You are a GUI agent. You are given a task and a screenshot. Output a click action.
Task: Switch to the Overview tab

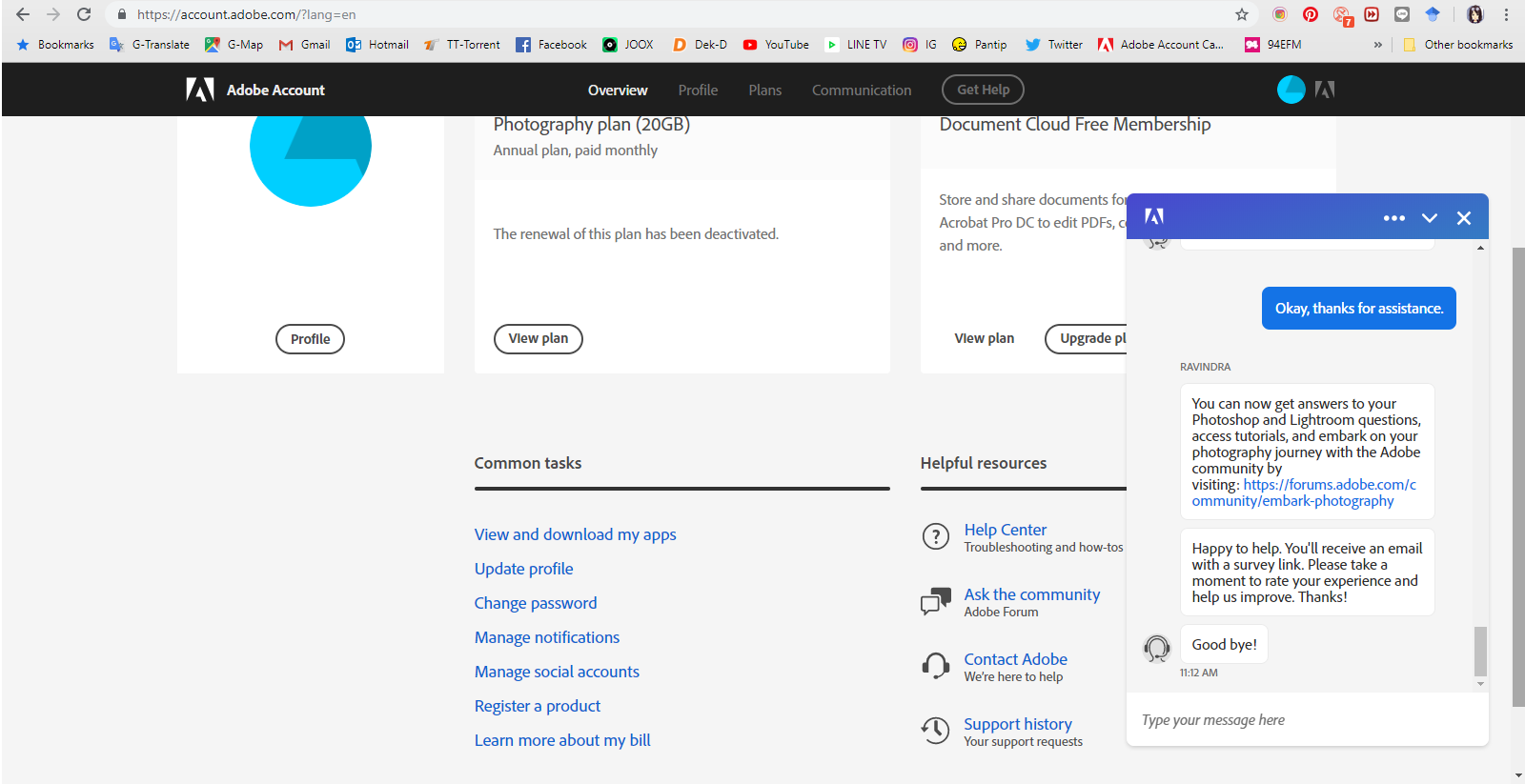618,90
